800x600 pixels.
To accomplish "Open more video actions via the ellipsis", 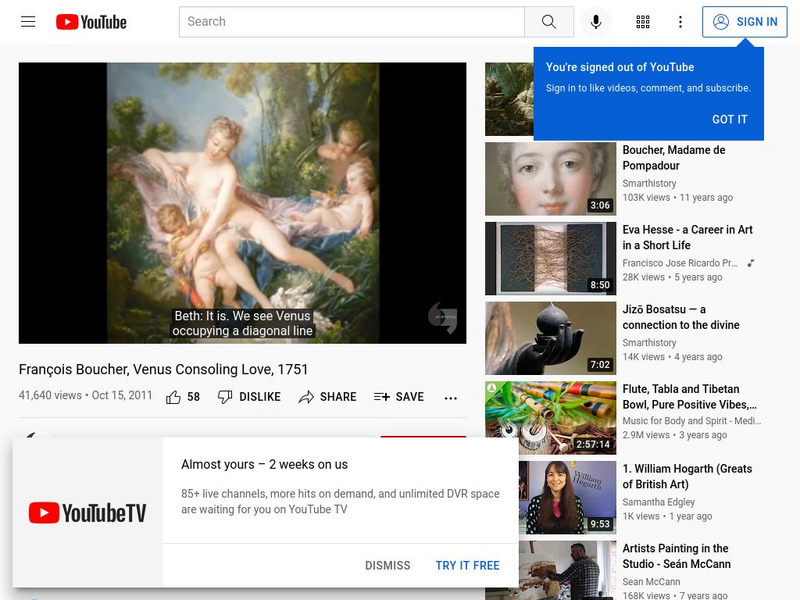I will (x=450, y=397).
